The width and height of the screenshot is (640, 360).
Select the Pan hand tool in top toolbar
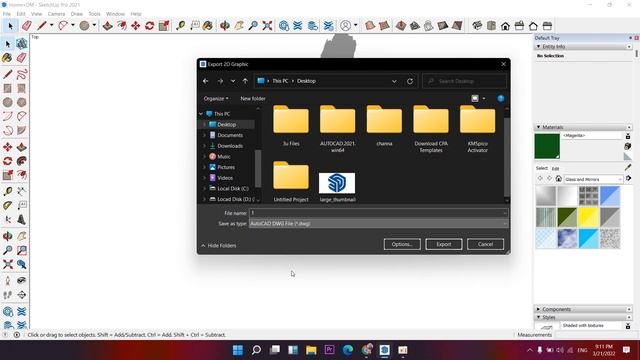239,26
